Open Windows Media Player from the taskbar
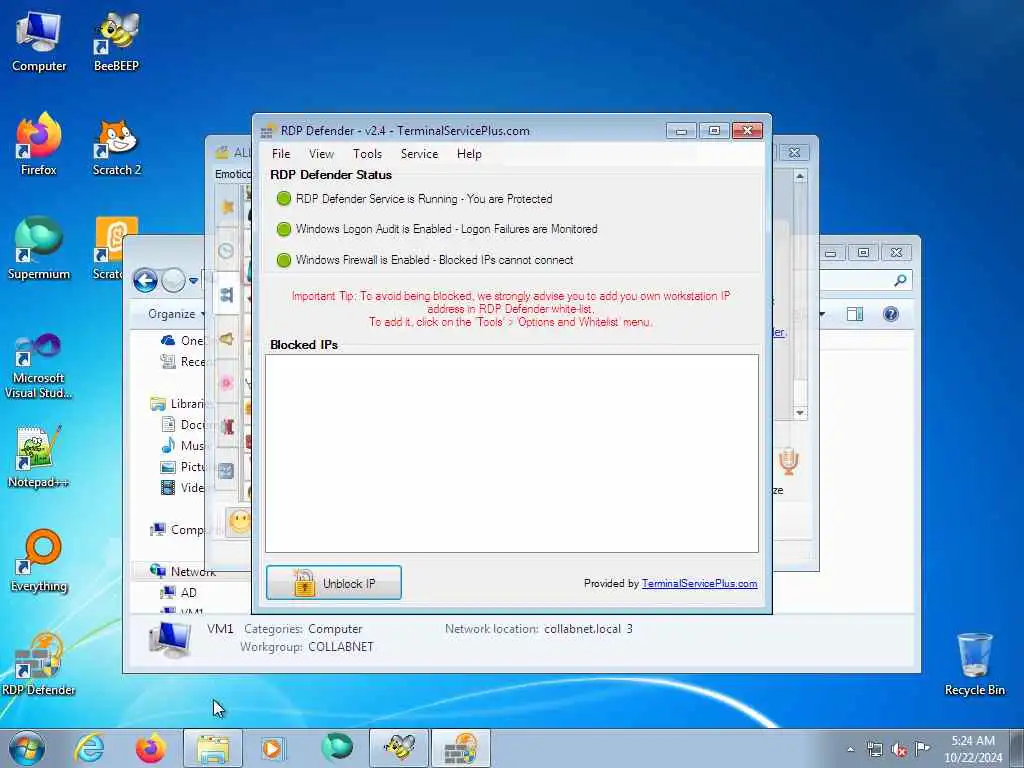The image size is (1024, 768). [272, 748]
